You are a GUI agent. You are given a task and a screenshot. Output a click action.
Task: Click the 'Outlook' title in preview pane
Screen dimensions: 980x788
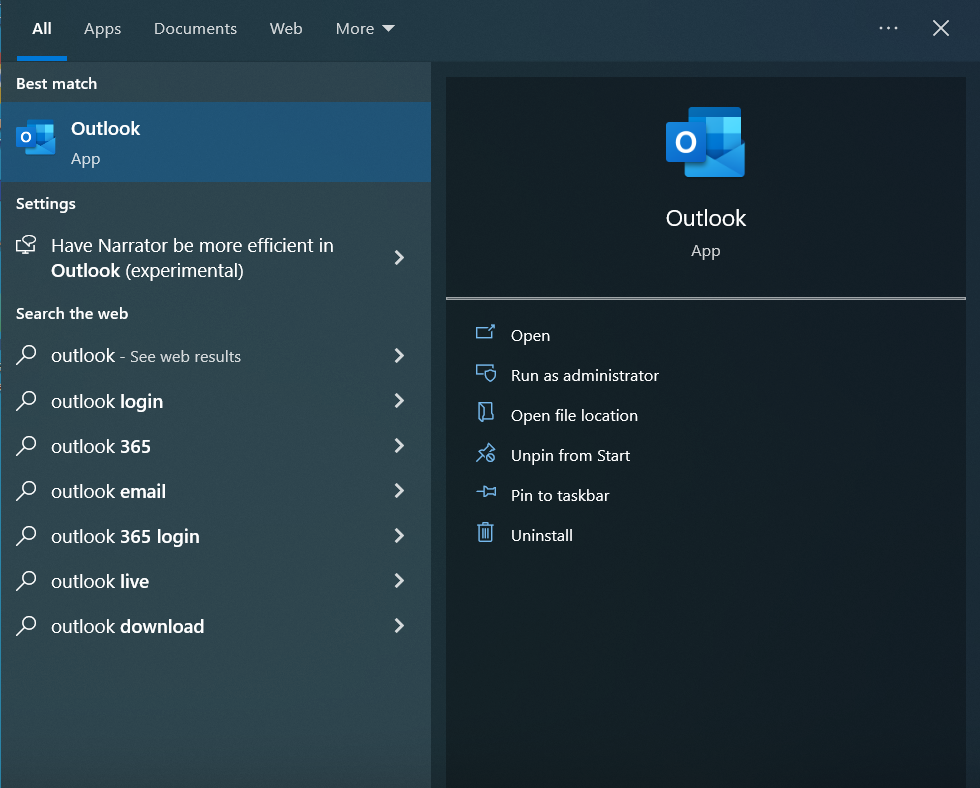pyautogui.click(x=706, y=218)
